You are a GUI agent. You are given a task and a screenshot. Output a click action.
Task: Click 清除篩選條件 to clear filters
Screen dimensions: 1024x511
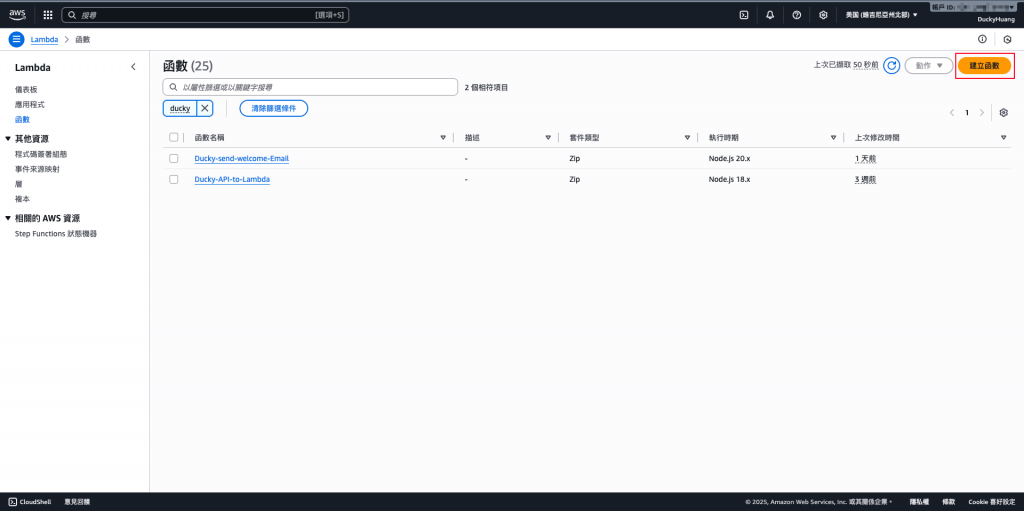[274, 108]
